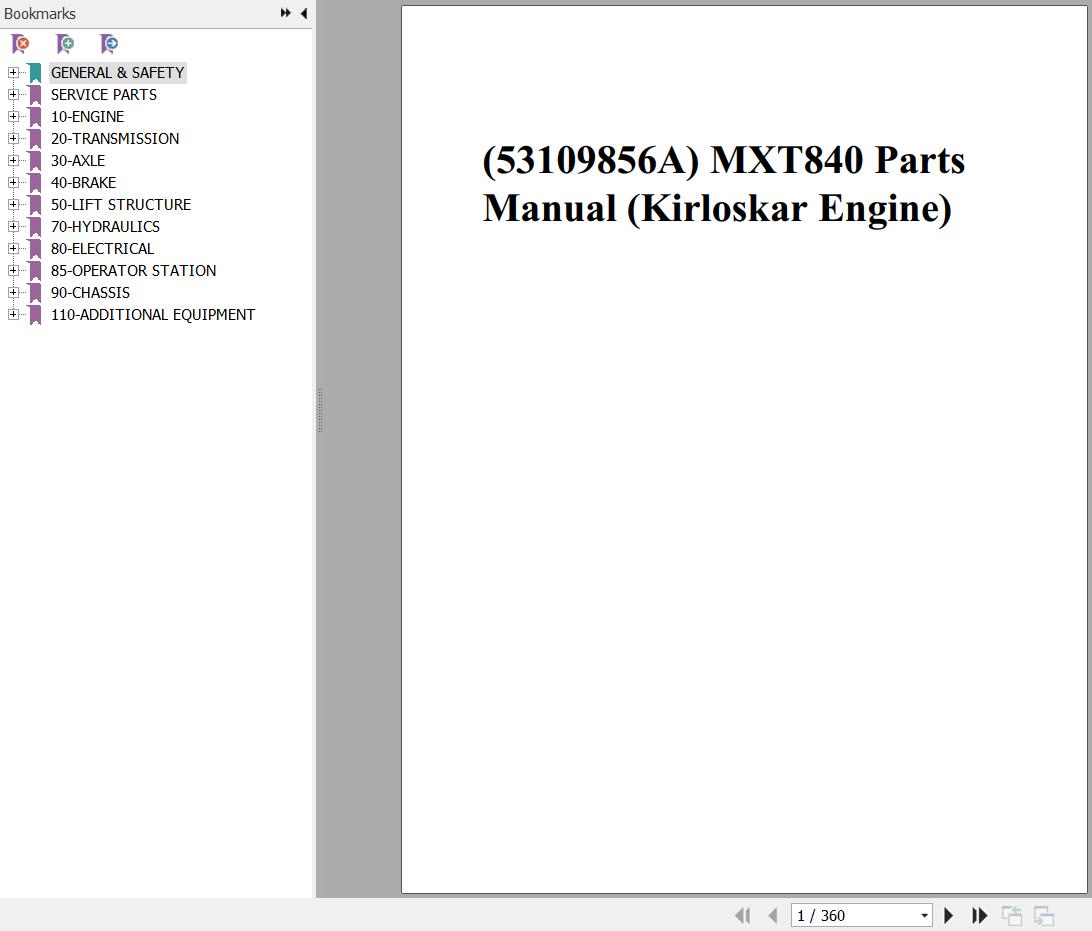Screen dimensions: 1092x931
Task: Go to the 90-CHASSIS section
Action: coord(91,292)
